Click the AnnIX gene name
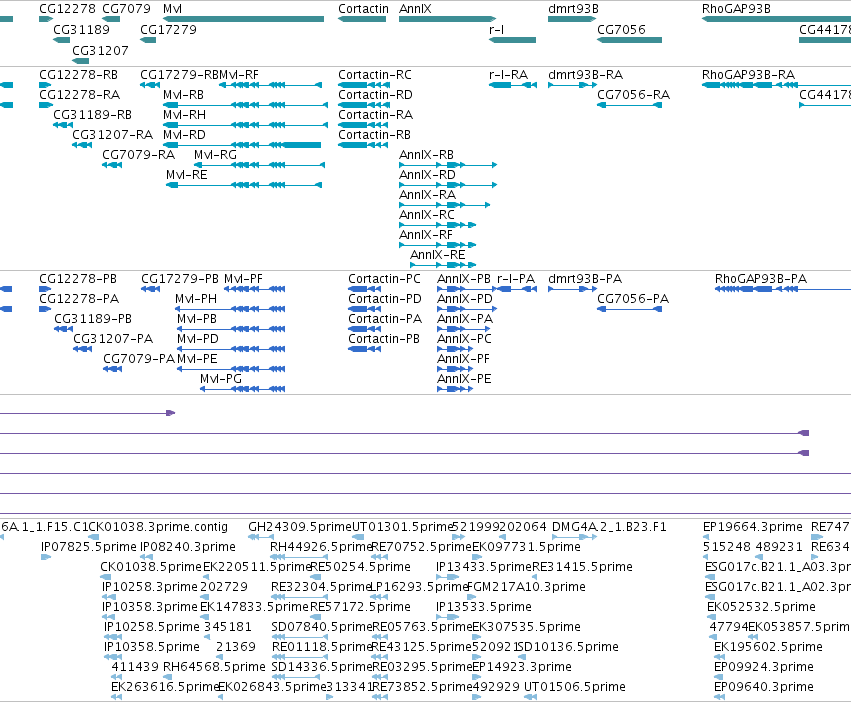851x702 pixels. pyautogui.click(x=415, y=9)
